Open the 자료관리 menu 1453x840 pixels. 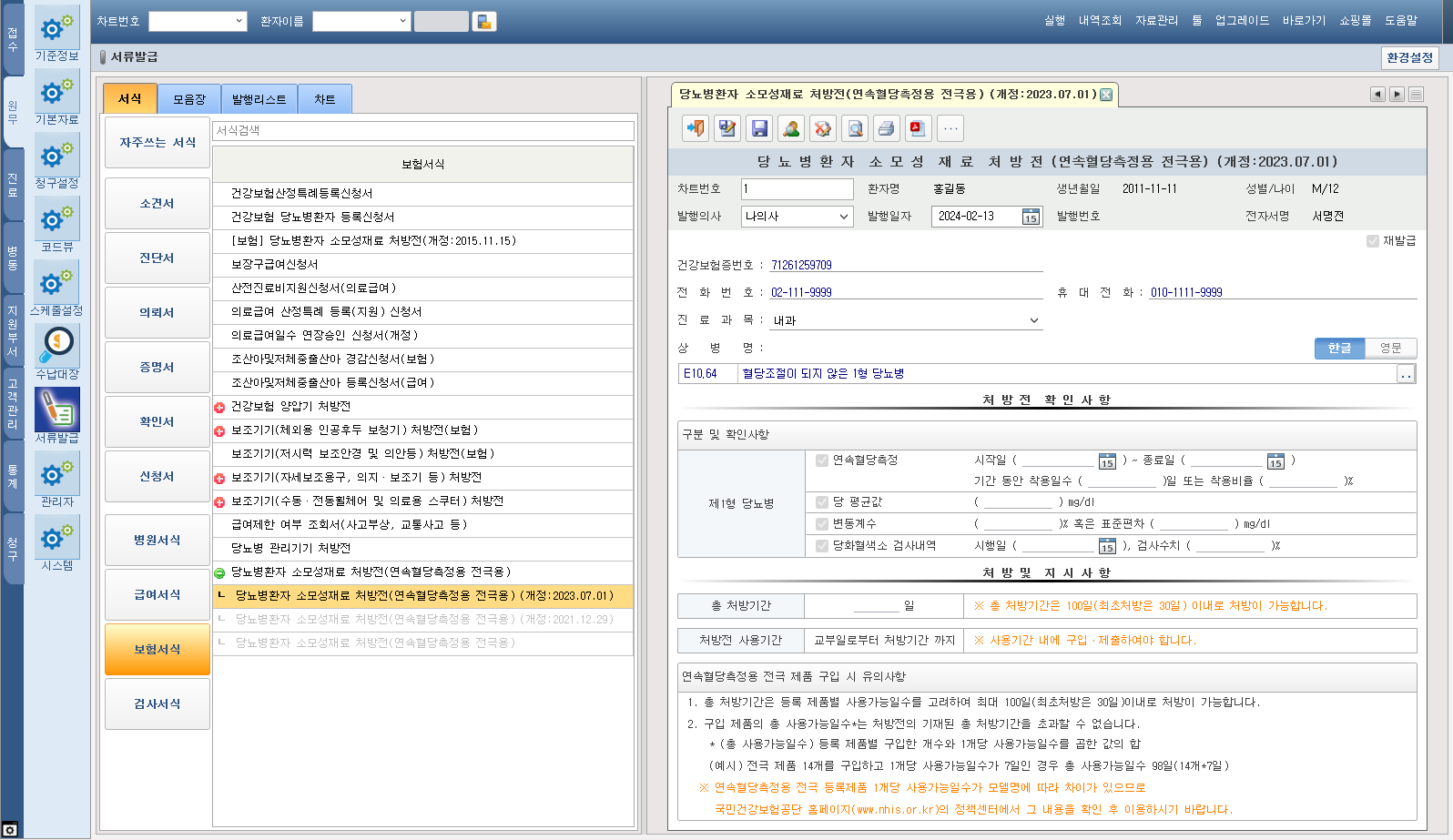[x=1156, y=21]
